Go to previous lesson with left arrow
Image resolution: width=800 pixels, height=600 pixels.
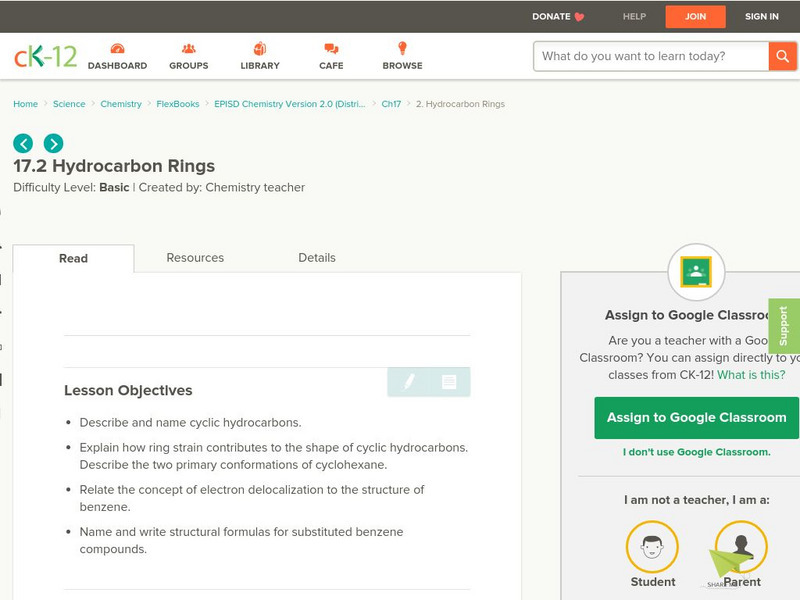click(x=23, y=143)
